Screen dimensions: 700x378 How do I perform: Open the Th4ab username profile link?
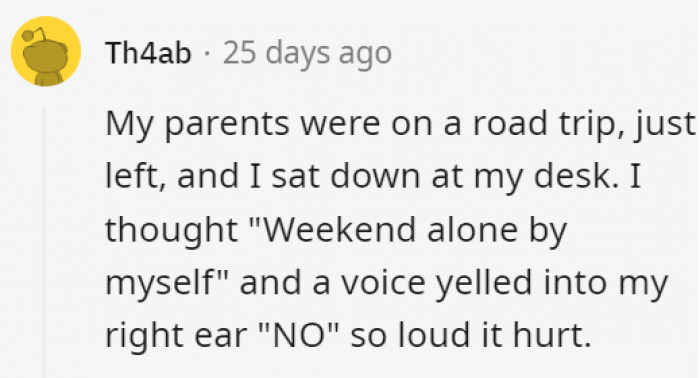tap(148, 53)
